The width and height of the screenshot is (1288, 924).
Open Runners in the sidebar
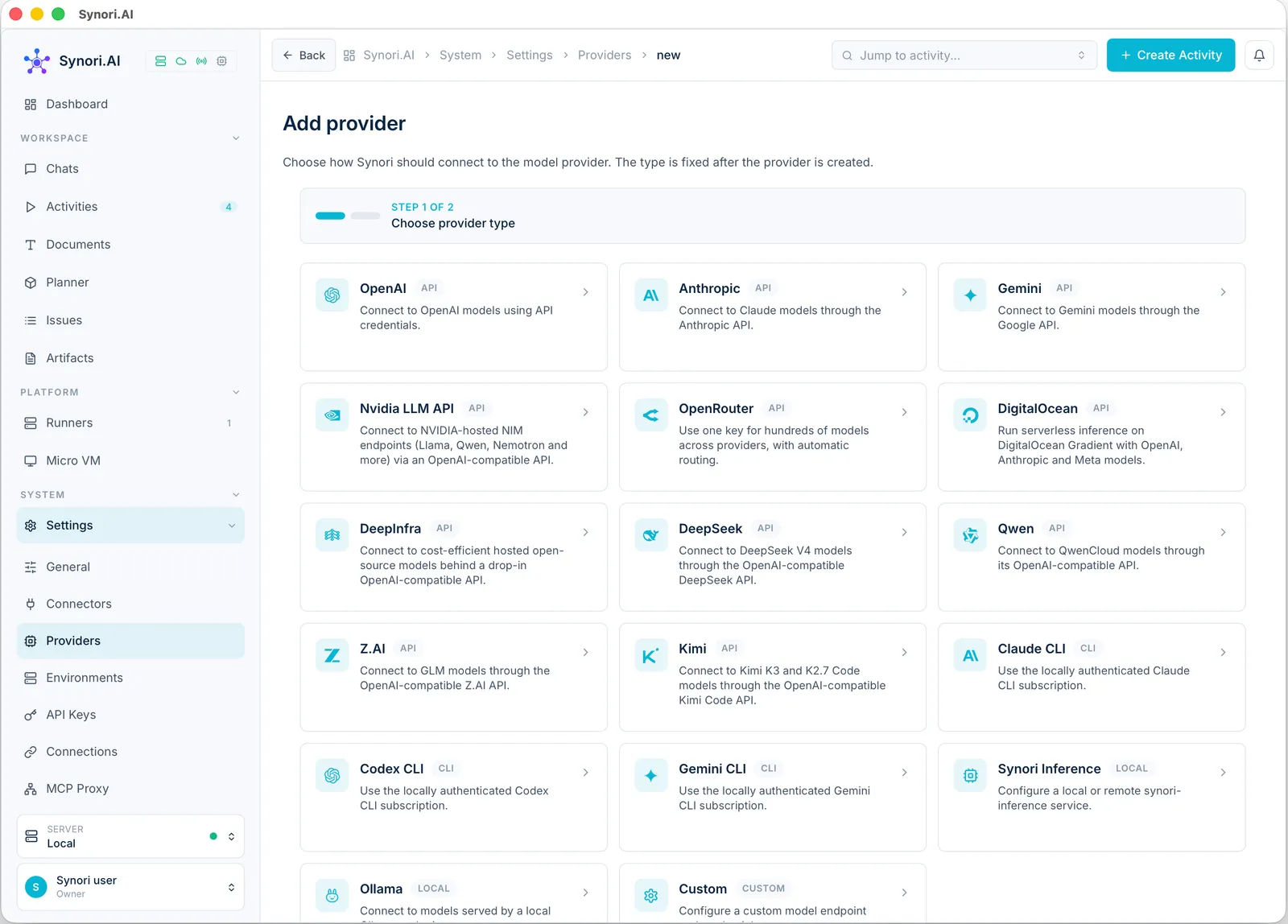click(x=130, y=423)
